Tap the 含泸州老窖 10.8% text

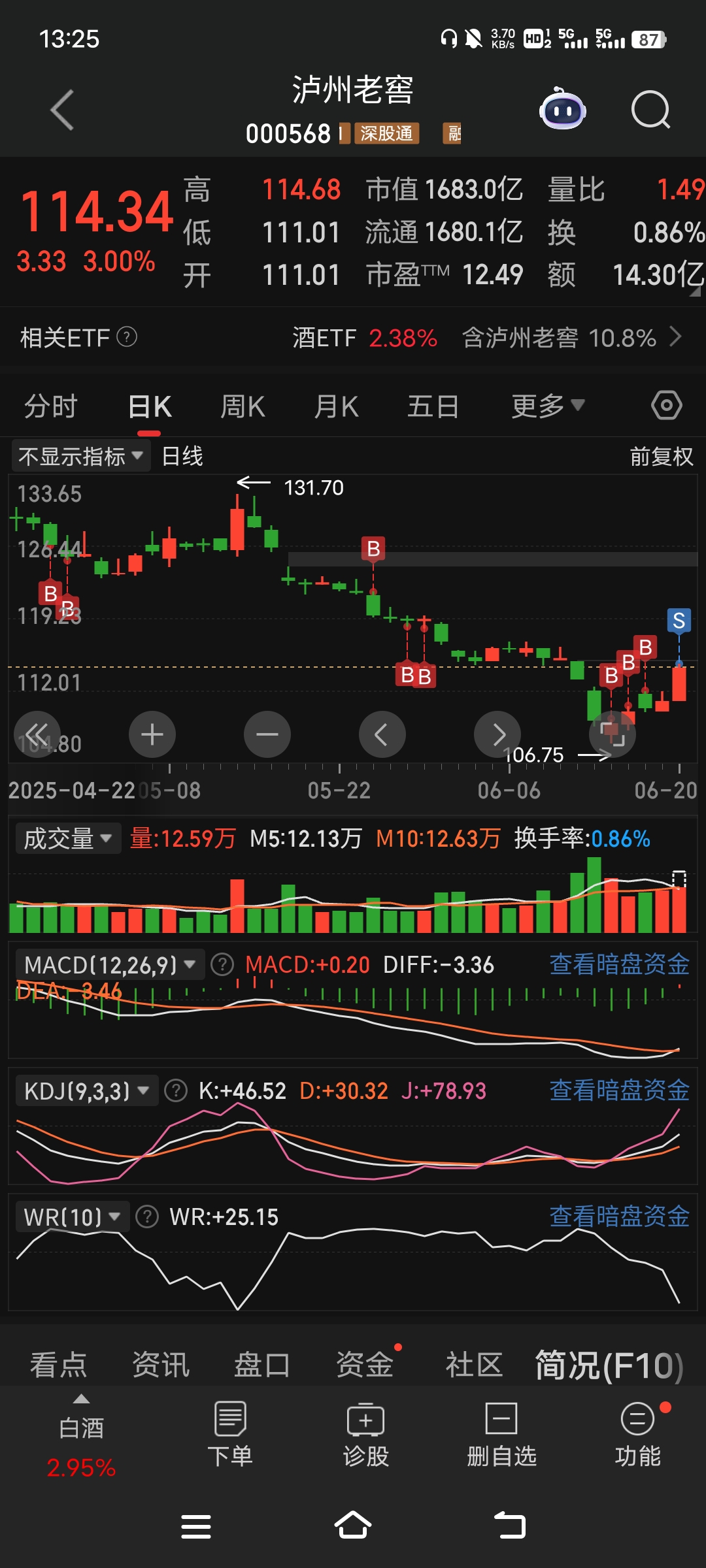pos(559,338)
